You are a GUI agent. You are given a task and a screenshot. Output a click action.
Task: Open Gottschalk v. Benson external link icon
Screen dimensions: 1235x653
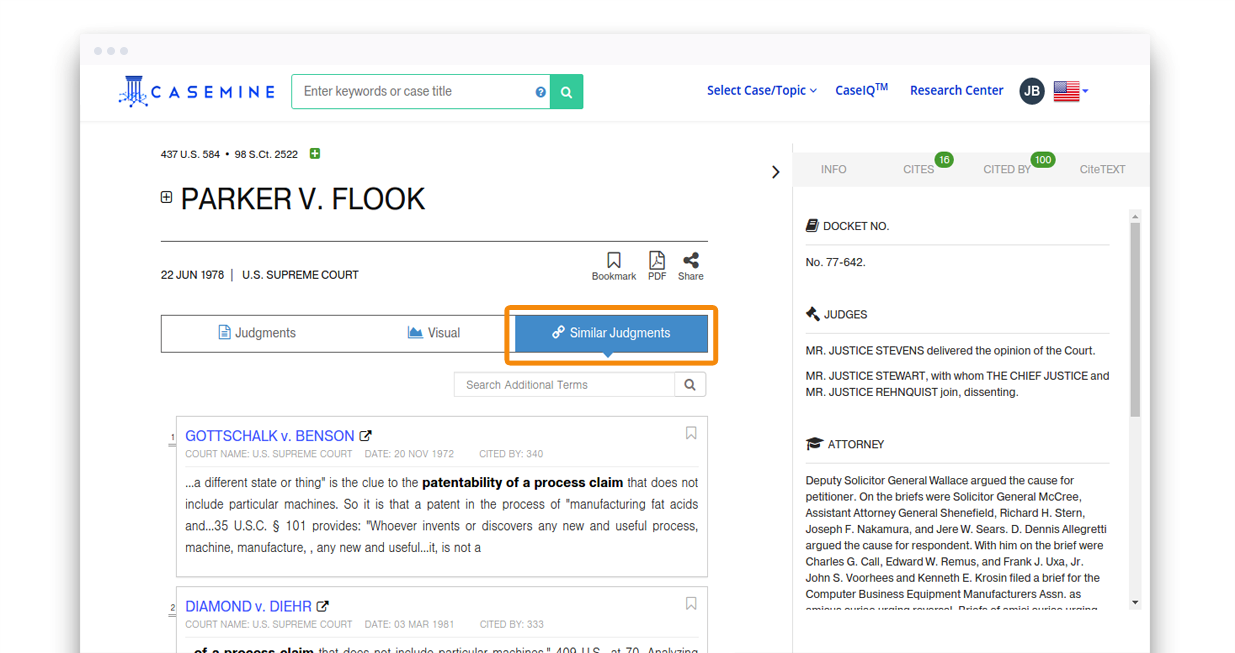[366, 436]
